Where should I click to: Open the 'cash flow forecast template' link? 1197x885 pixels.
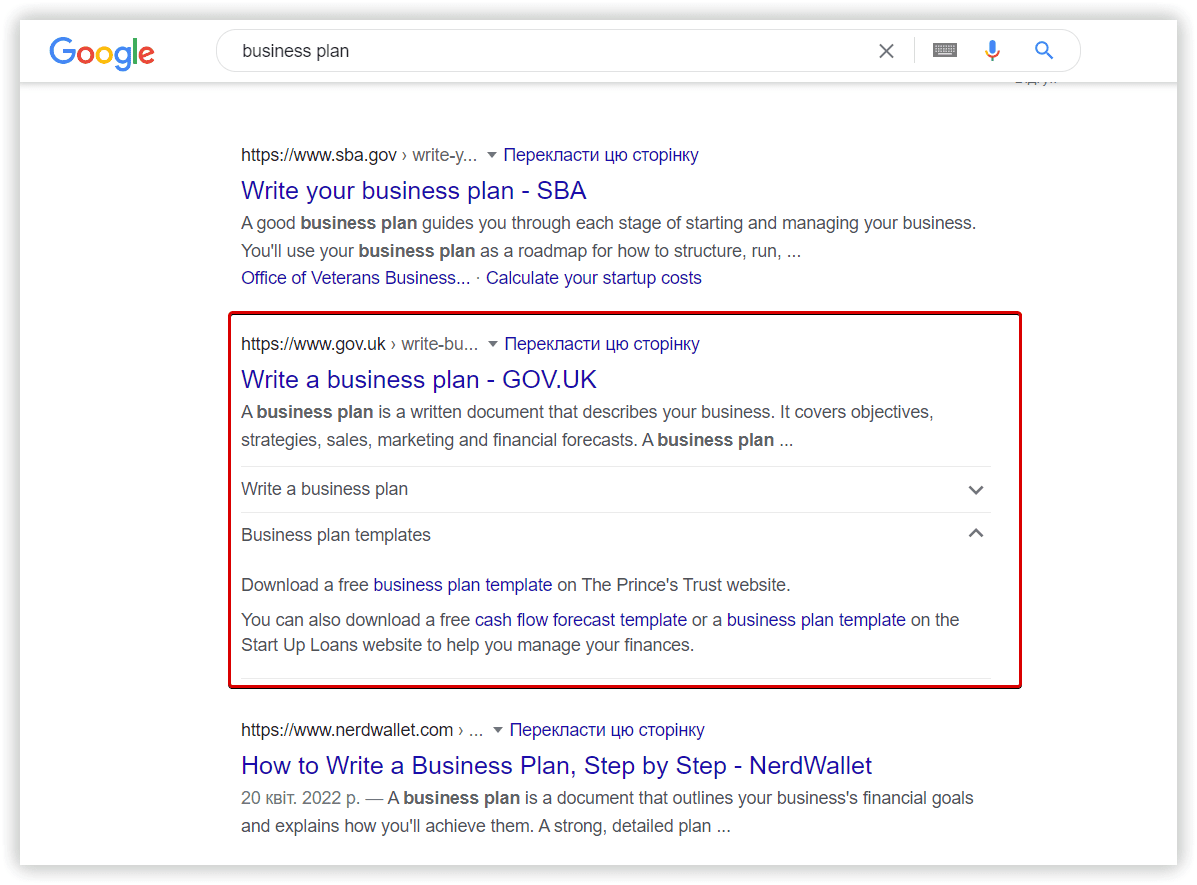pos(580,620)
